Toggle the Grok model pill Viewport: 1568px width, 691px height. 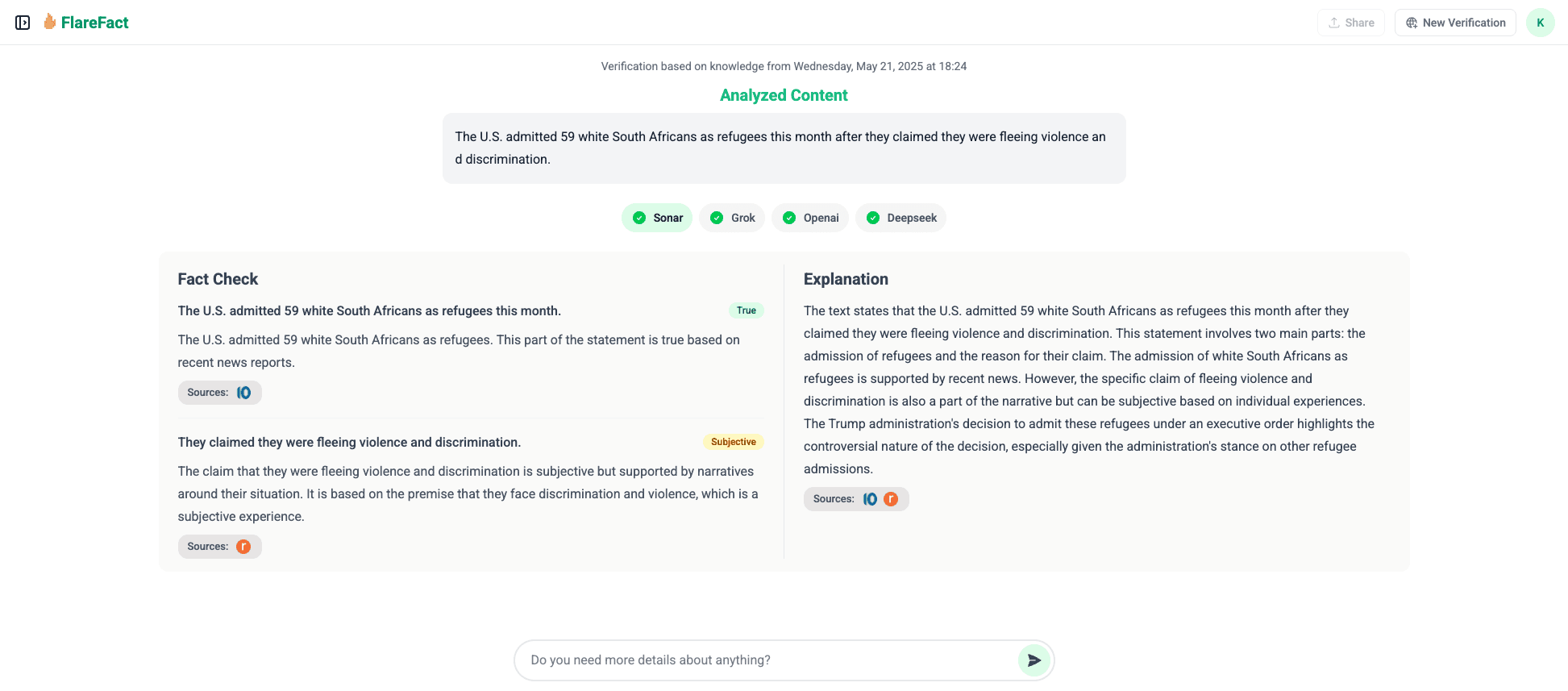(731, 217)
